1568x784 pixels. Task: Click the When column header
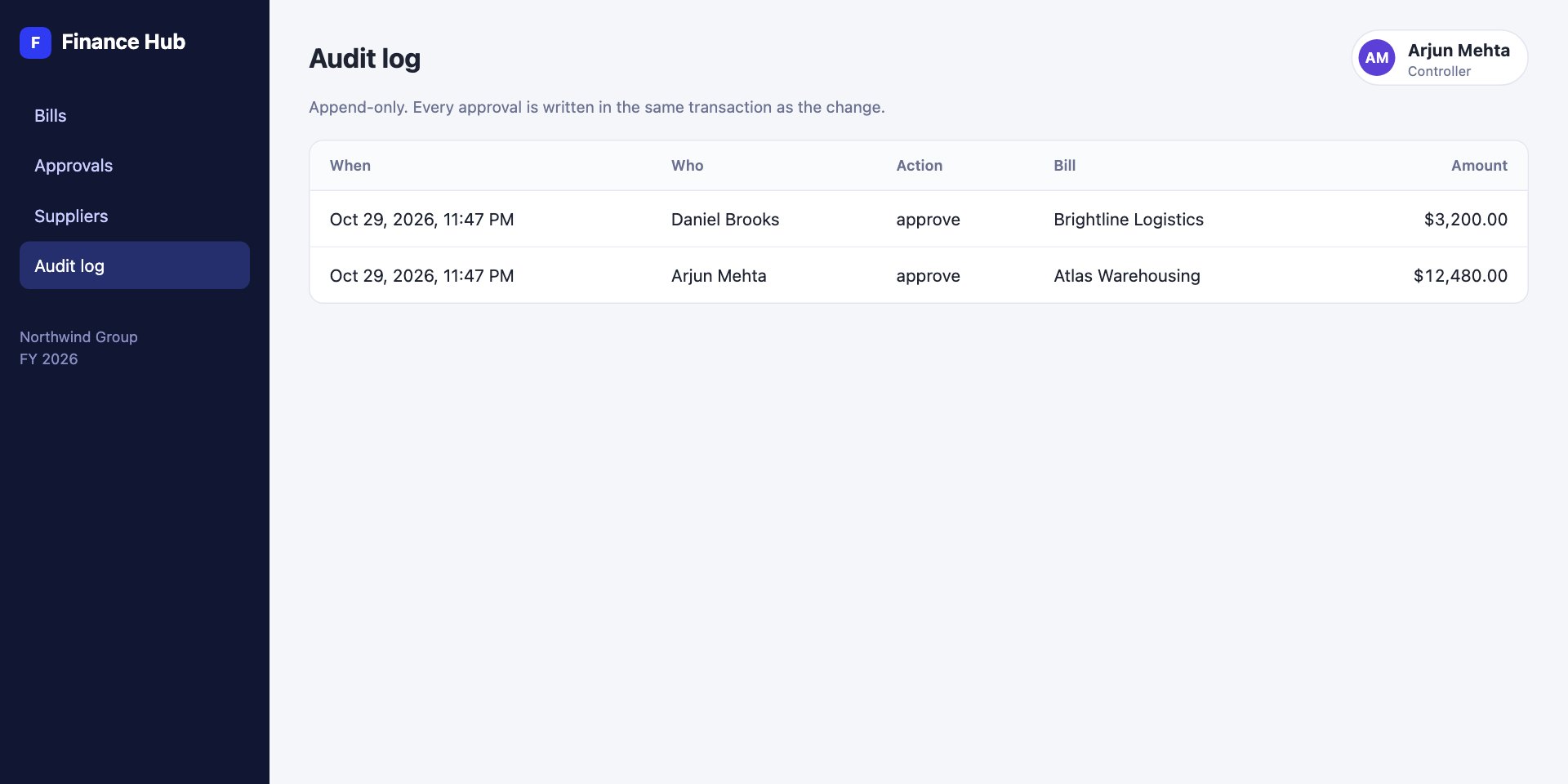(350, 166)
